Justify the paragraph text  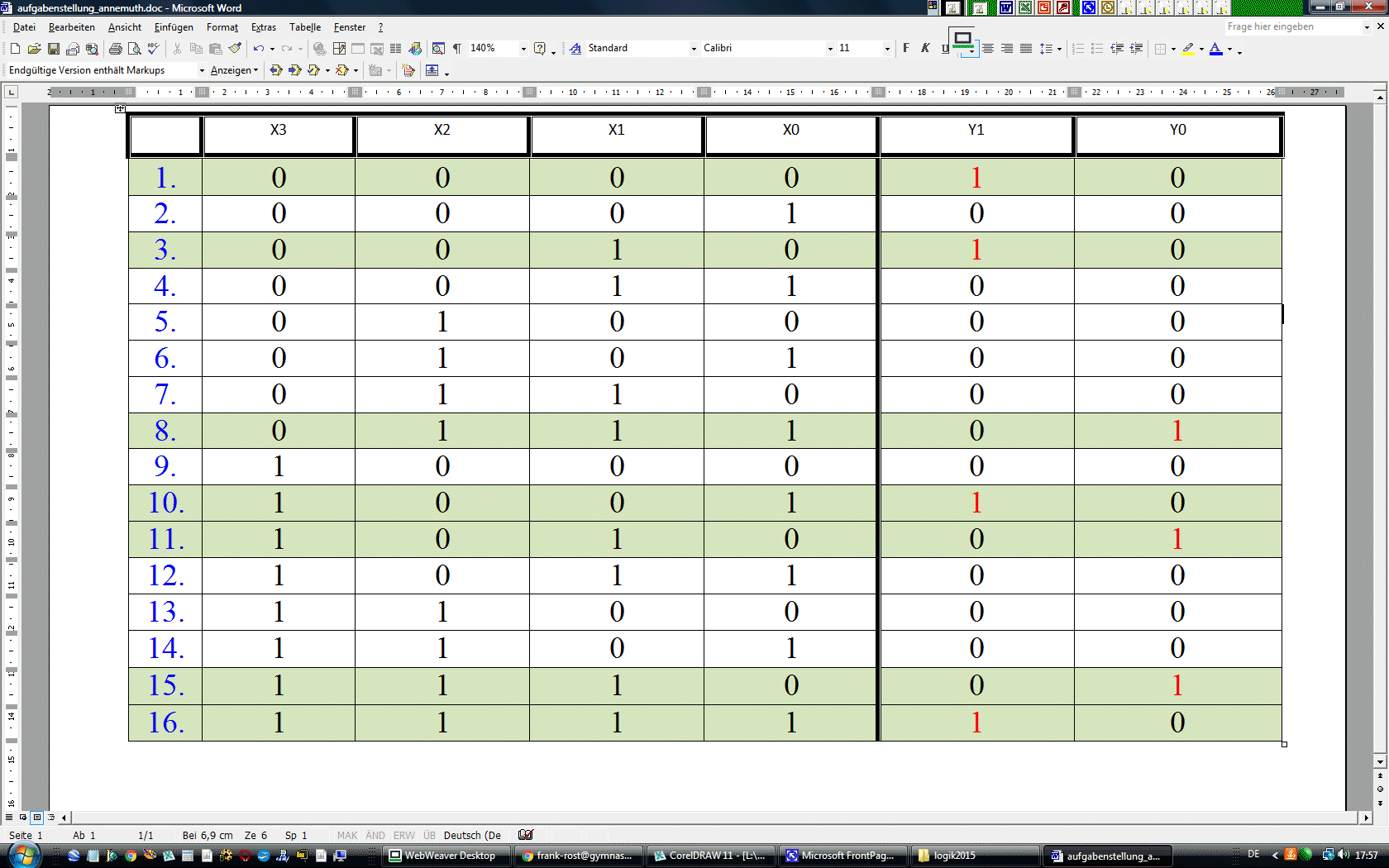point(1026,49)
